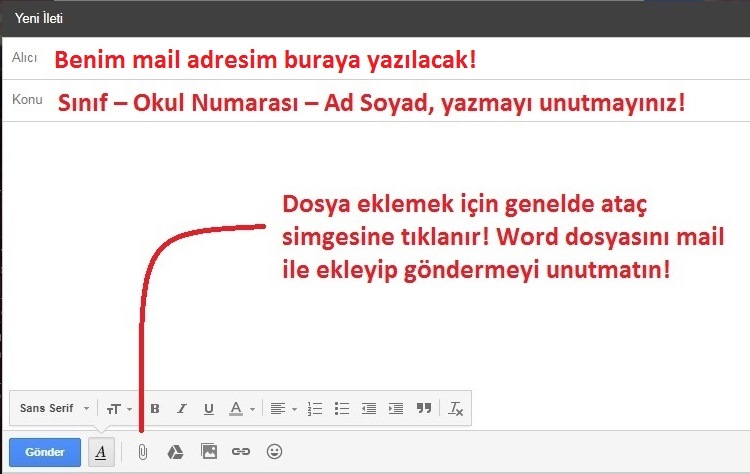Click inside the message body area
750x474 pixels.
tap(376, 256)
